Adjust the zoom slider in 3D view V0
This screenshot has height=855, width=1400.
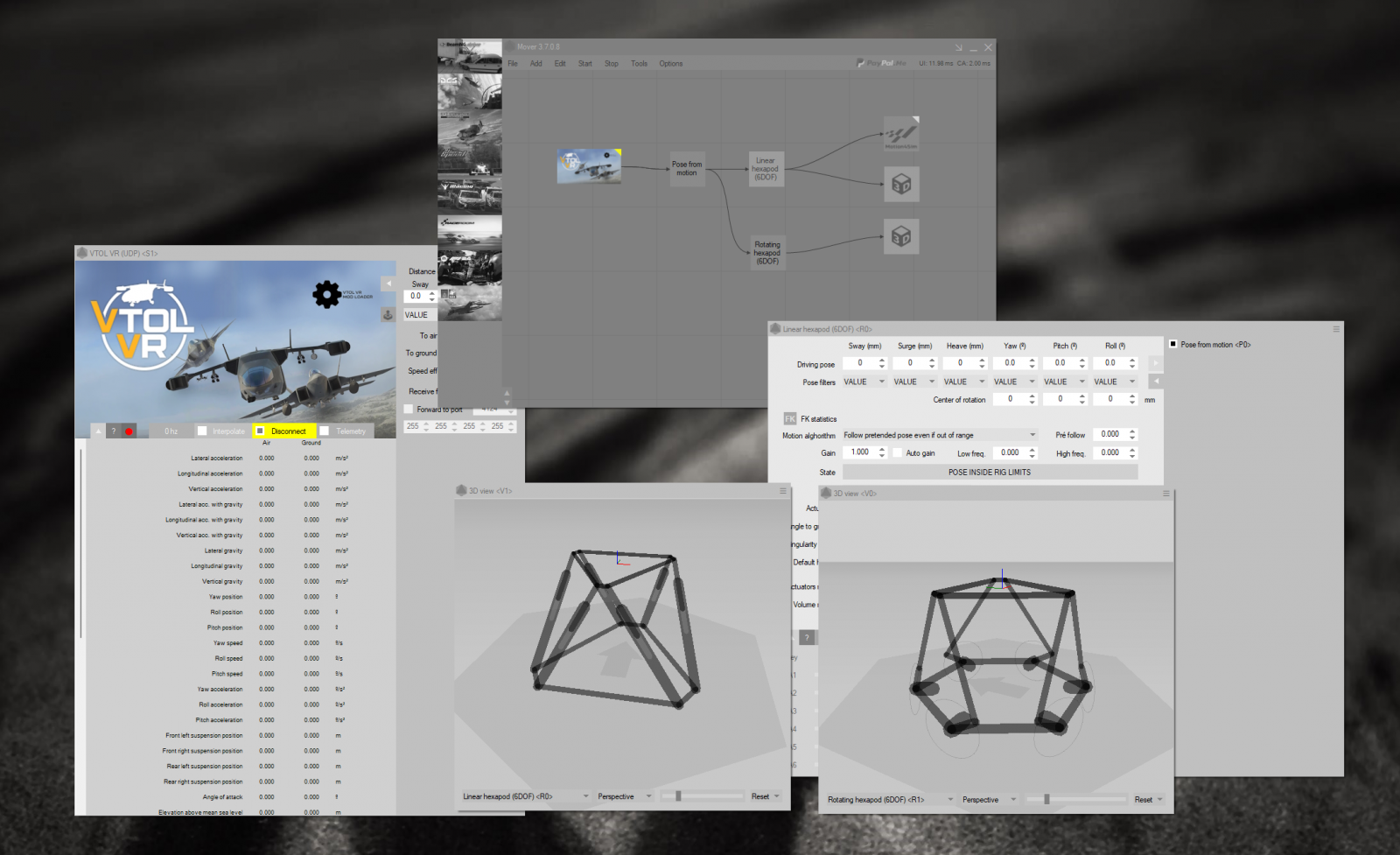tap(1075, 799)
